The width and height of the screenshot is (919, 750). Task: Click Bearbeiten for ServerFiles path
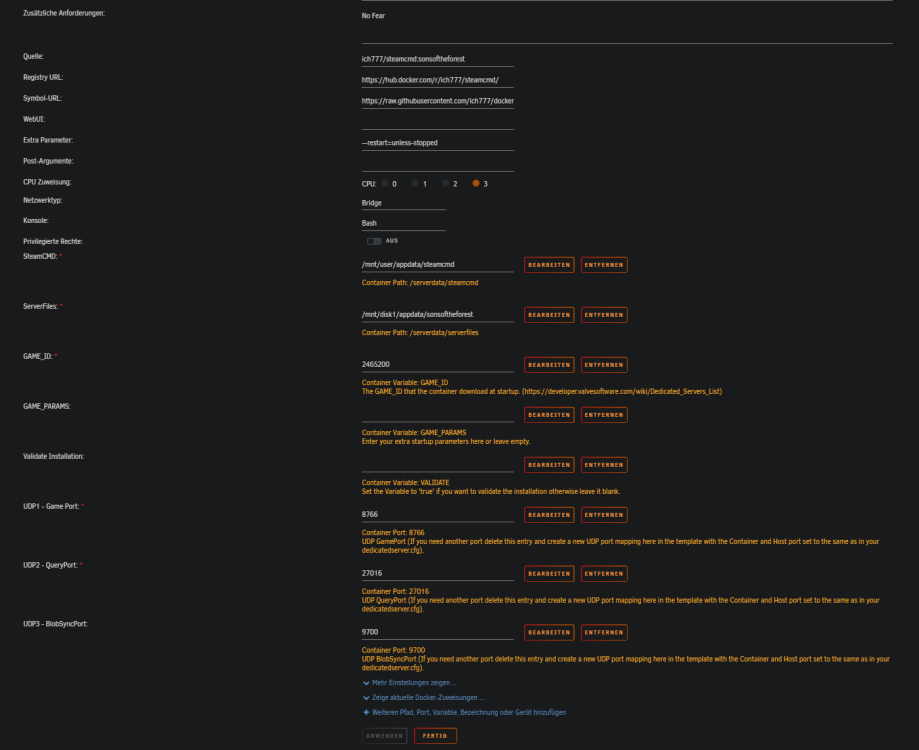pos(549,315)
